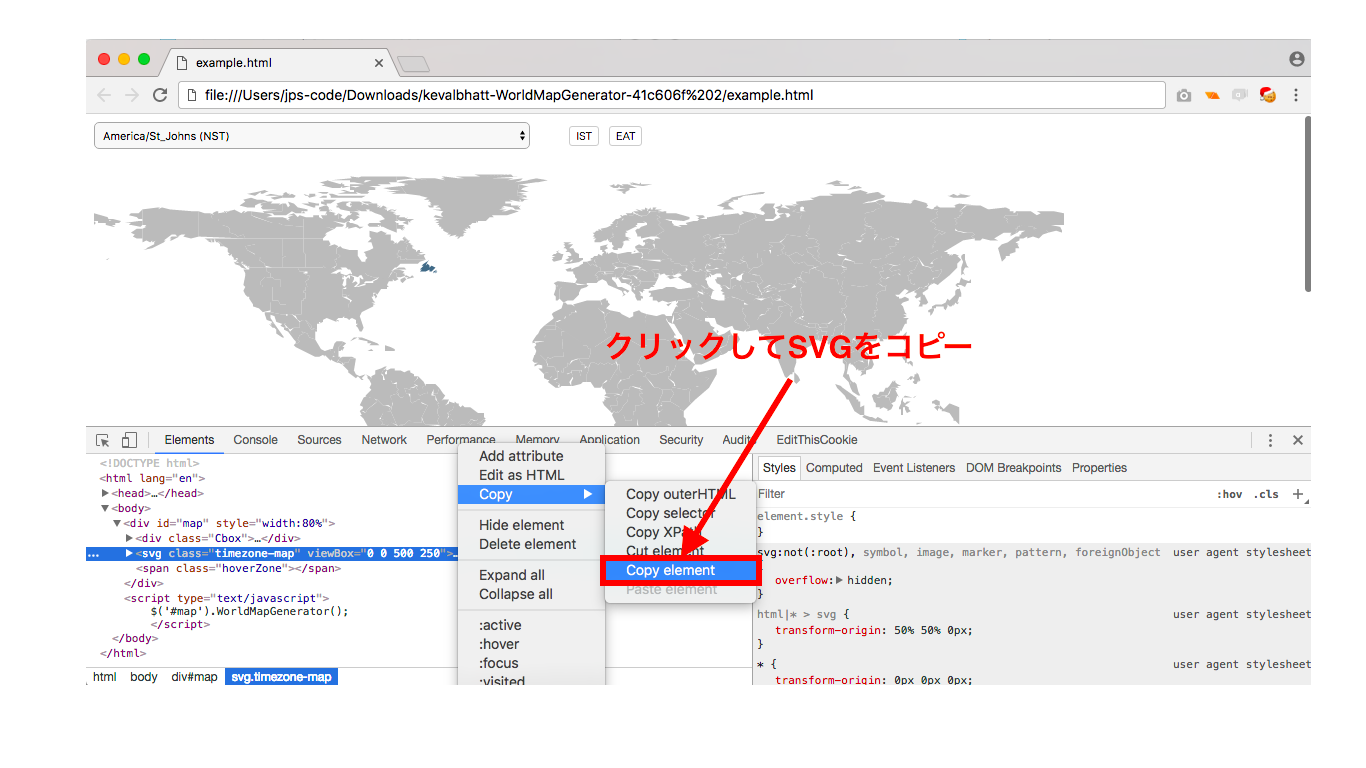Open DOM Breakpoints pane
This screenshot has width=1366, height=768.
click(x=1014, y=468)
